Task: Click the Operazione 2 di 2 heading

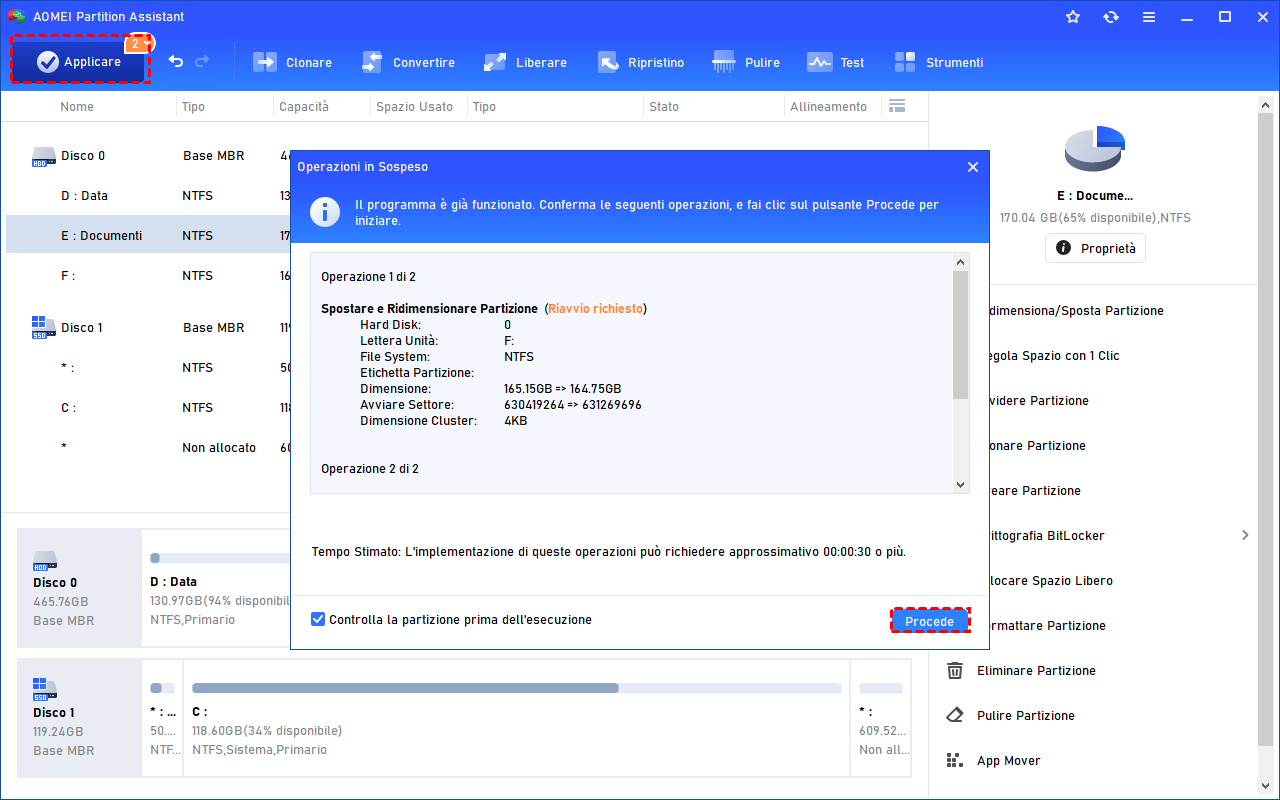Action: 370,469
